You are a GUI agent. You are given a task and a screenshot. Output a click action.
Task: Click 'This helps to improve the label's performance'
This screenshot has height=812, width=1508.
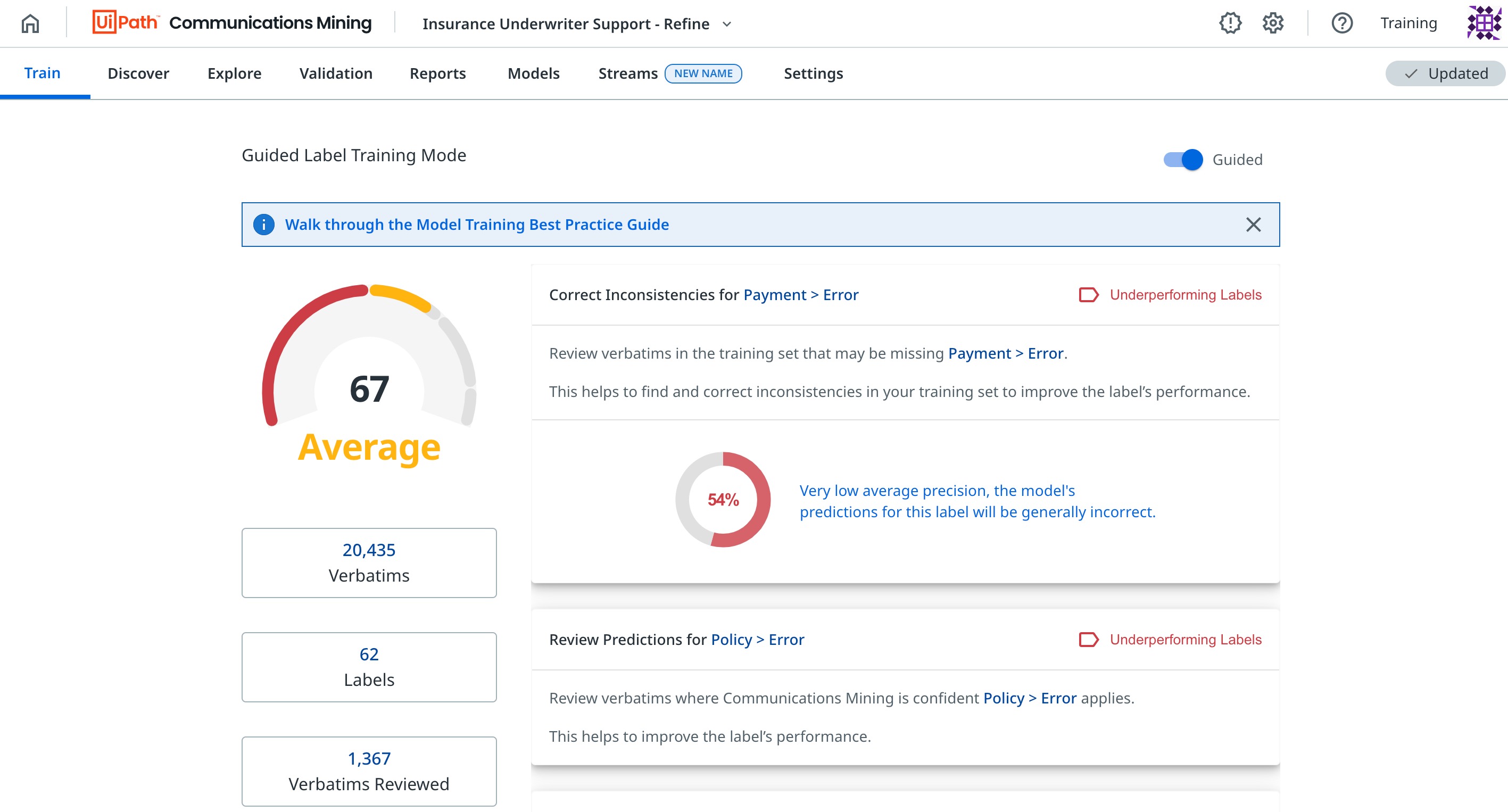point(709,736)
